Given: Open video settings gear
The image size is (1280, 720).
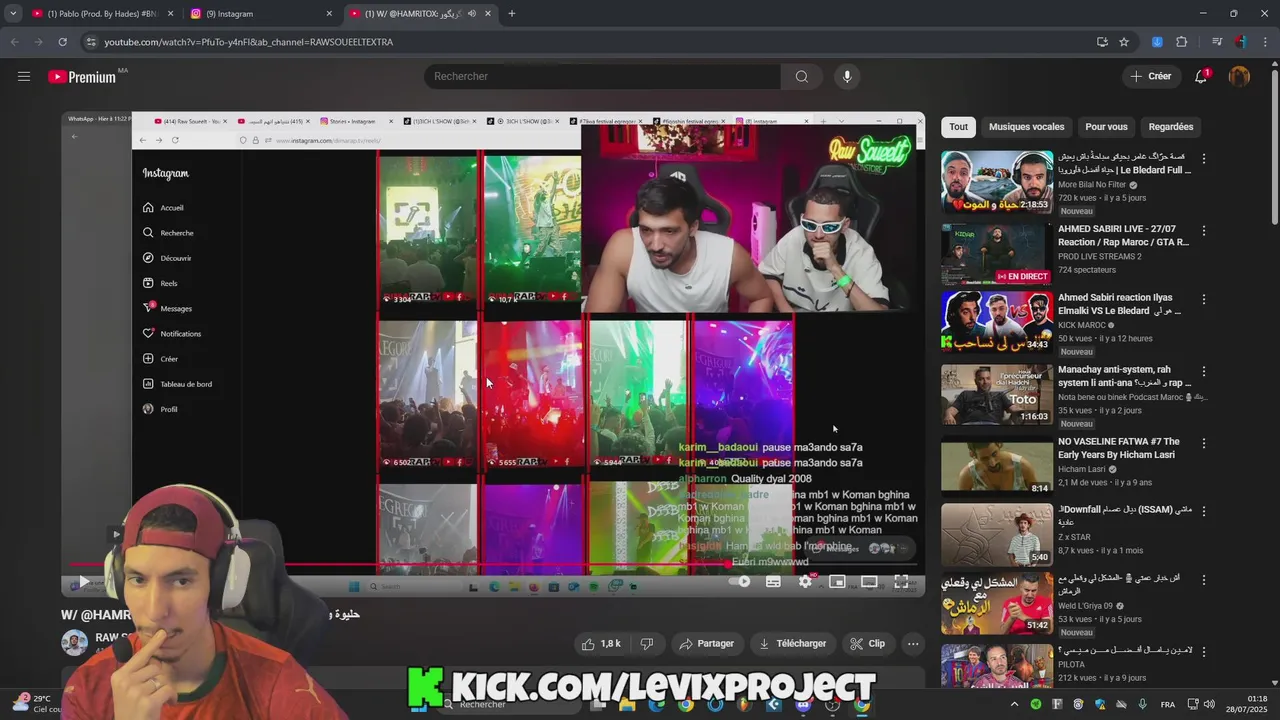Looking at the screenshot, I should (805, 582).
